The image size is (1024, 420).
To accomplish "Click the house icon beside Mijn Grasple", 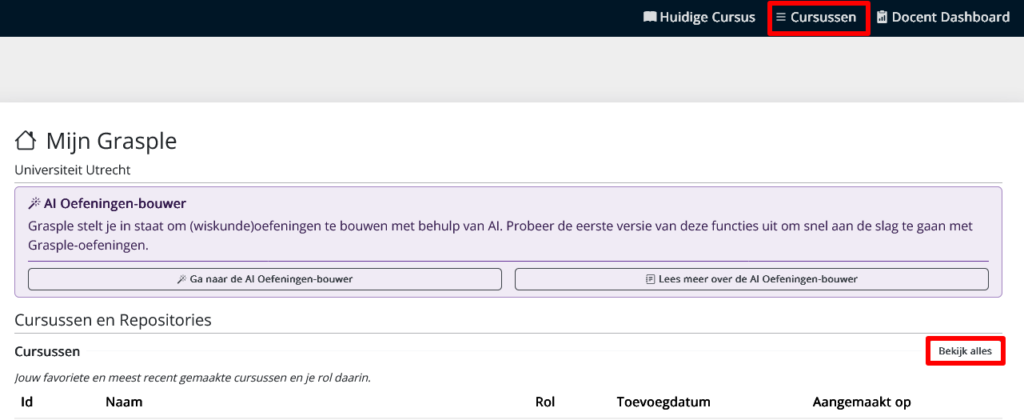I will pos(25,140).
